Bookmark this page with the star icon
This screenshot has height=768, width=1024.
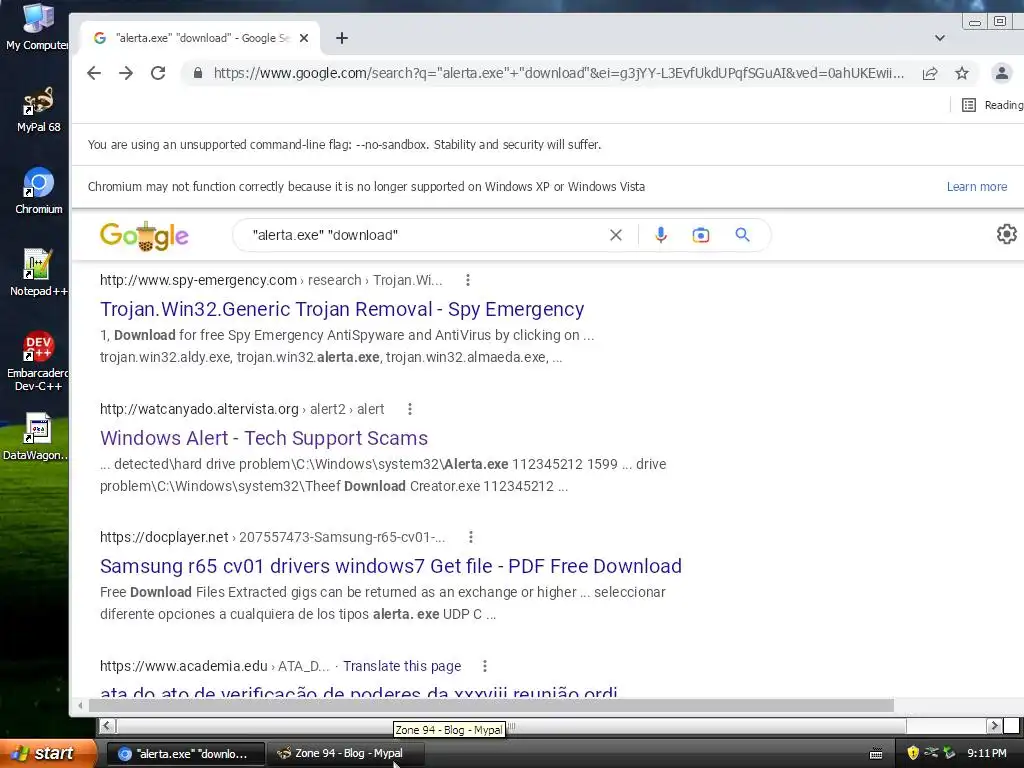962,73
